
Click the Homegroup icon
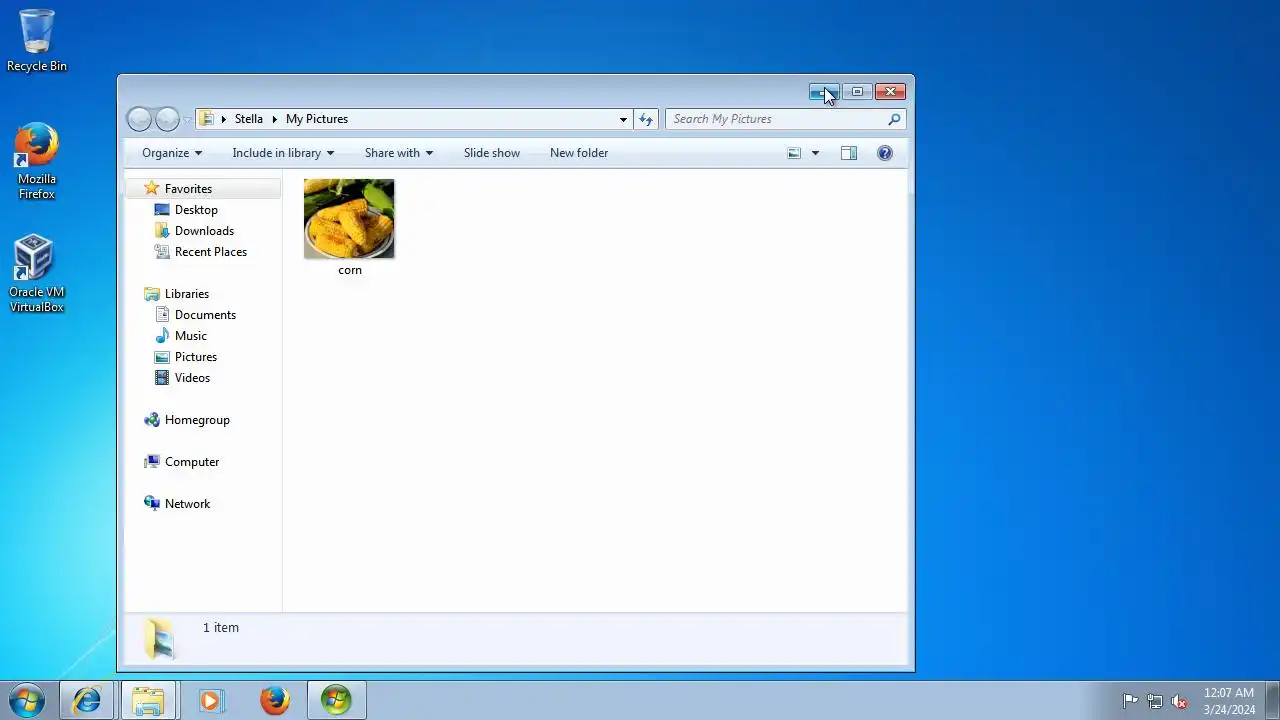coord(152,420)
